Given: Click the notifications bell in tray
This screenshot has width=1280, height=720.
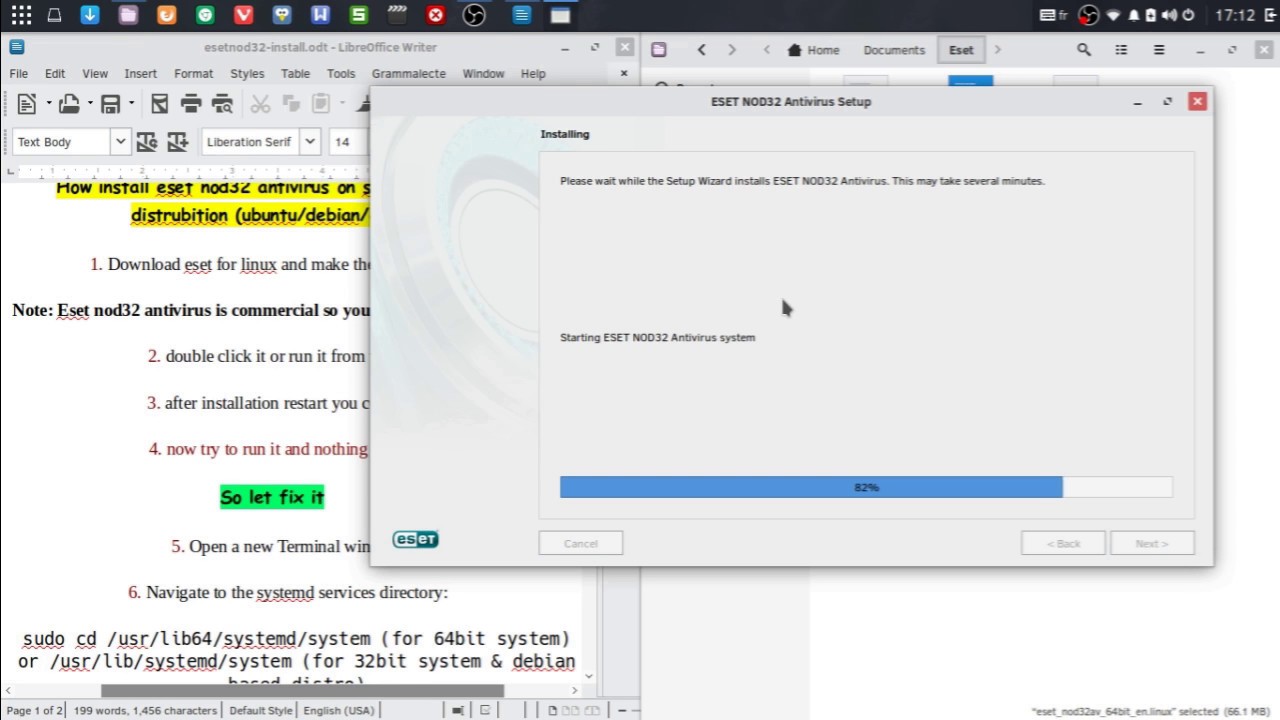Looking at the screenshot, I should coord(1134,15).
